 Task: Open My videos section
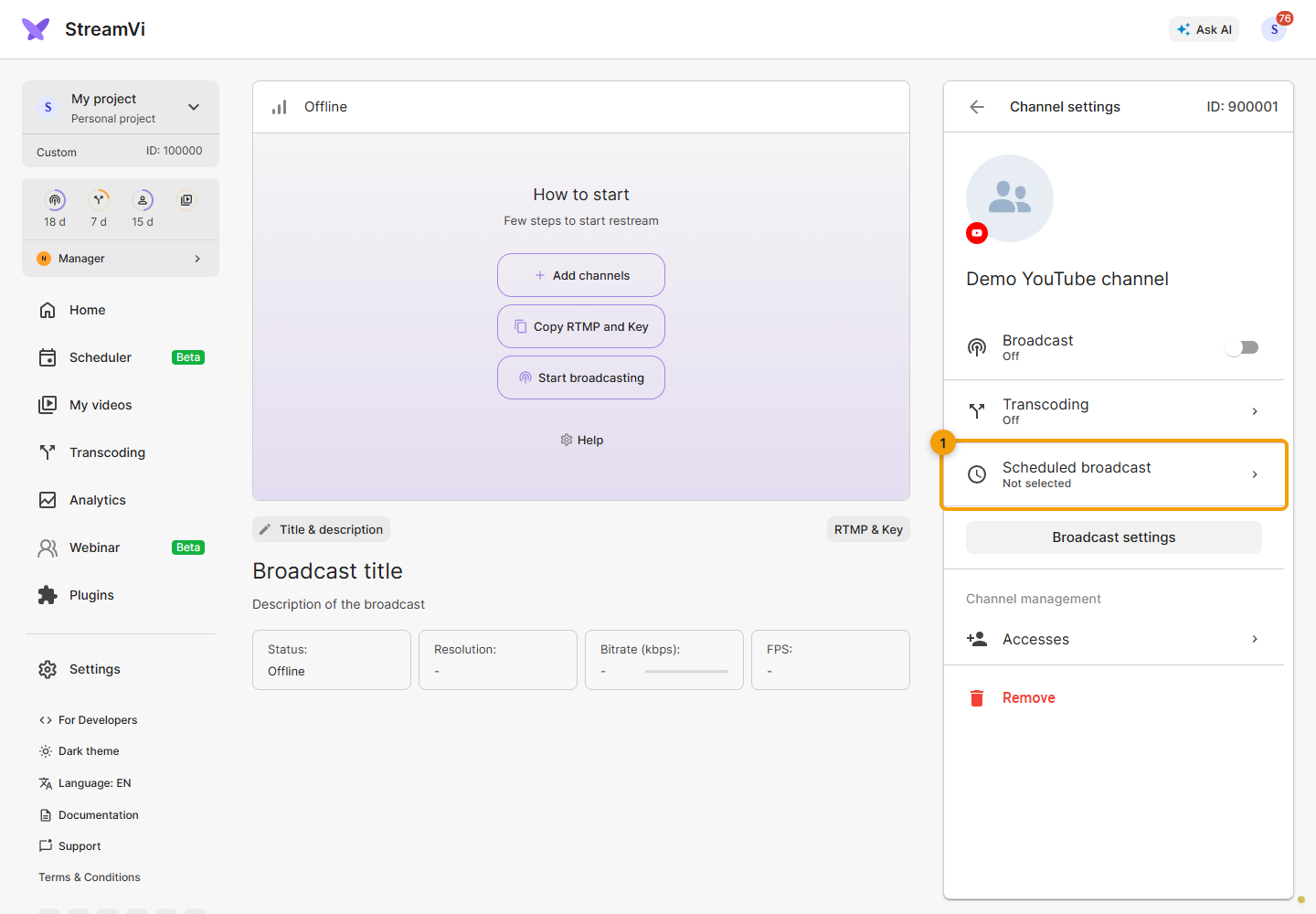pyautogui.click(x=121, y=405)
